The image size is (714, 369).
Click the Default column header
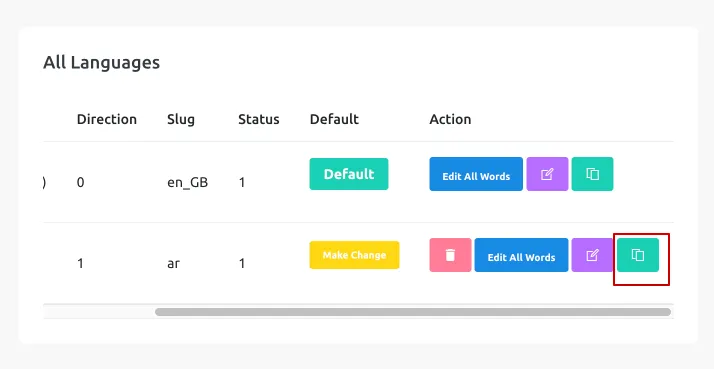click(334, 119)
